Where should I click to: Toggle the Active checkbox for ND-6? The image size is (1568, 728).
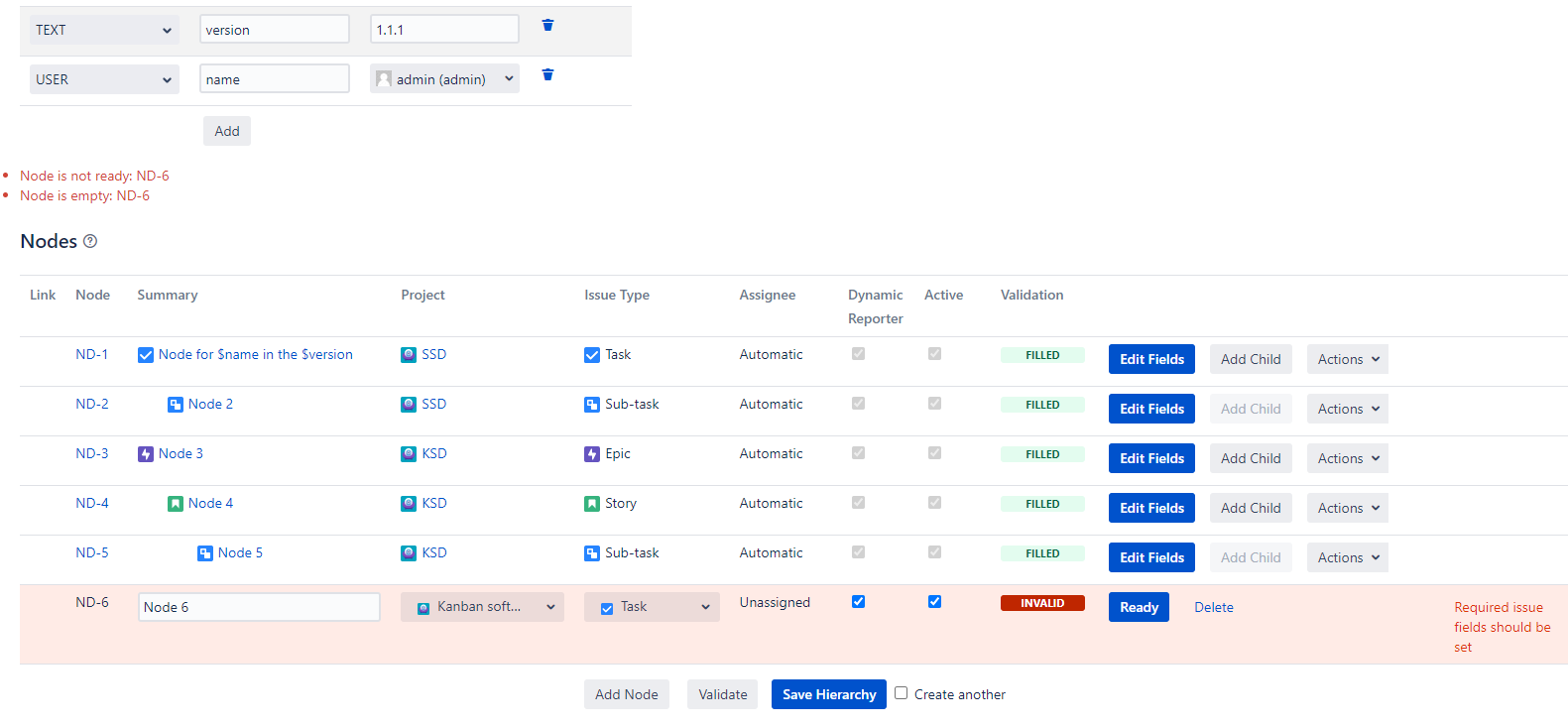934,602
